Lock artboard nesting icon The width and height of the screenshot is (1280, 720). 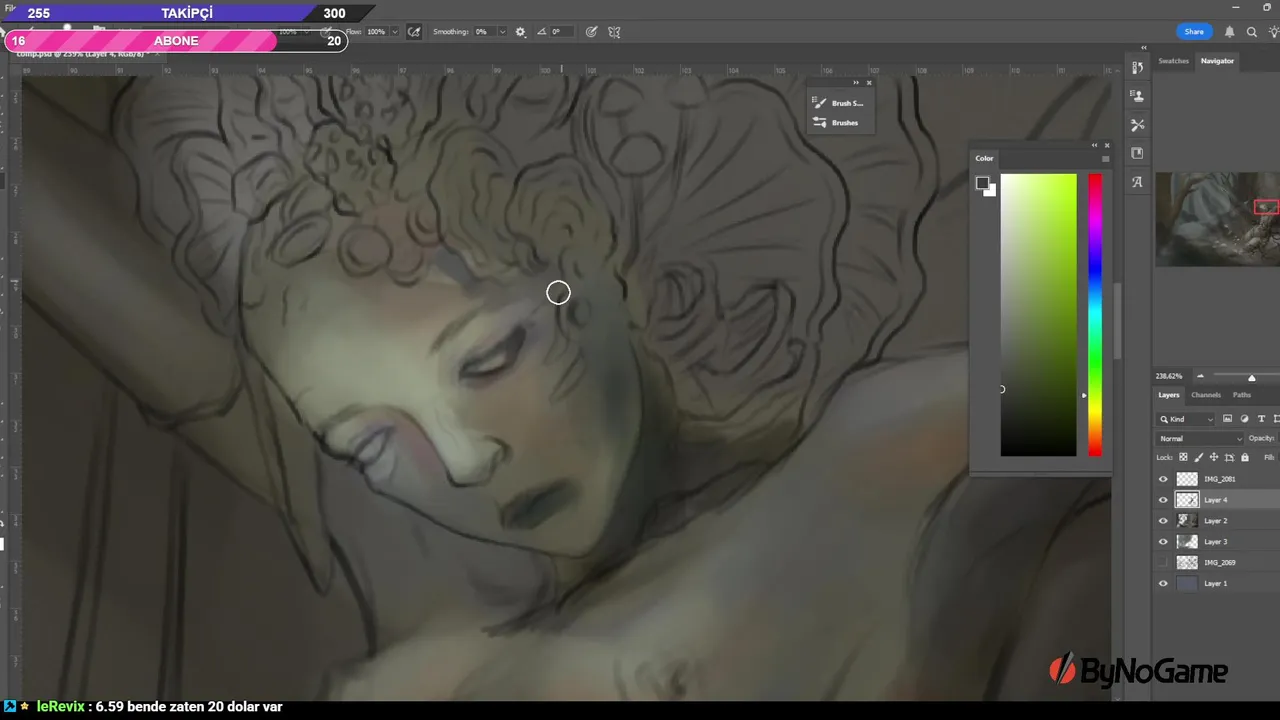coord(1229,457)
